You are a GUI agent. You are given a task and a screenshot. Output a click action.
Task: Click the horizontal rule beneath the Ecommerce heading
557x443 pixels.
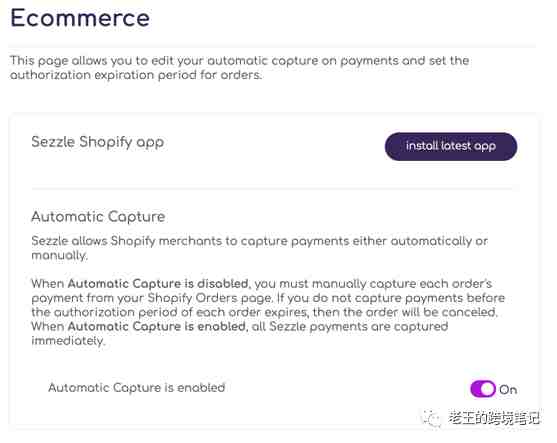point(272,45)
